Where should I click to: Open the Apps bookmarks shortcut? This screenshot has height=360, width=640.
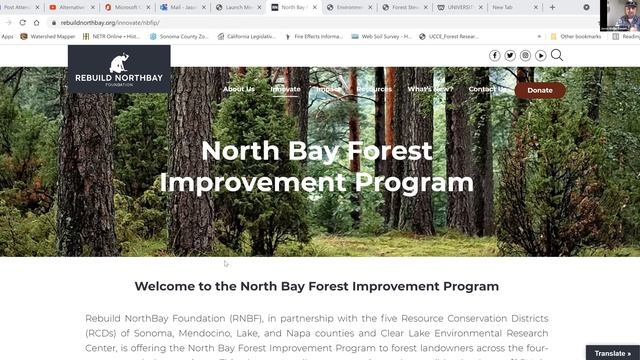(x=7, y=36)
